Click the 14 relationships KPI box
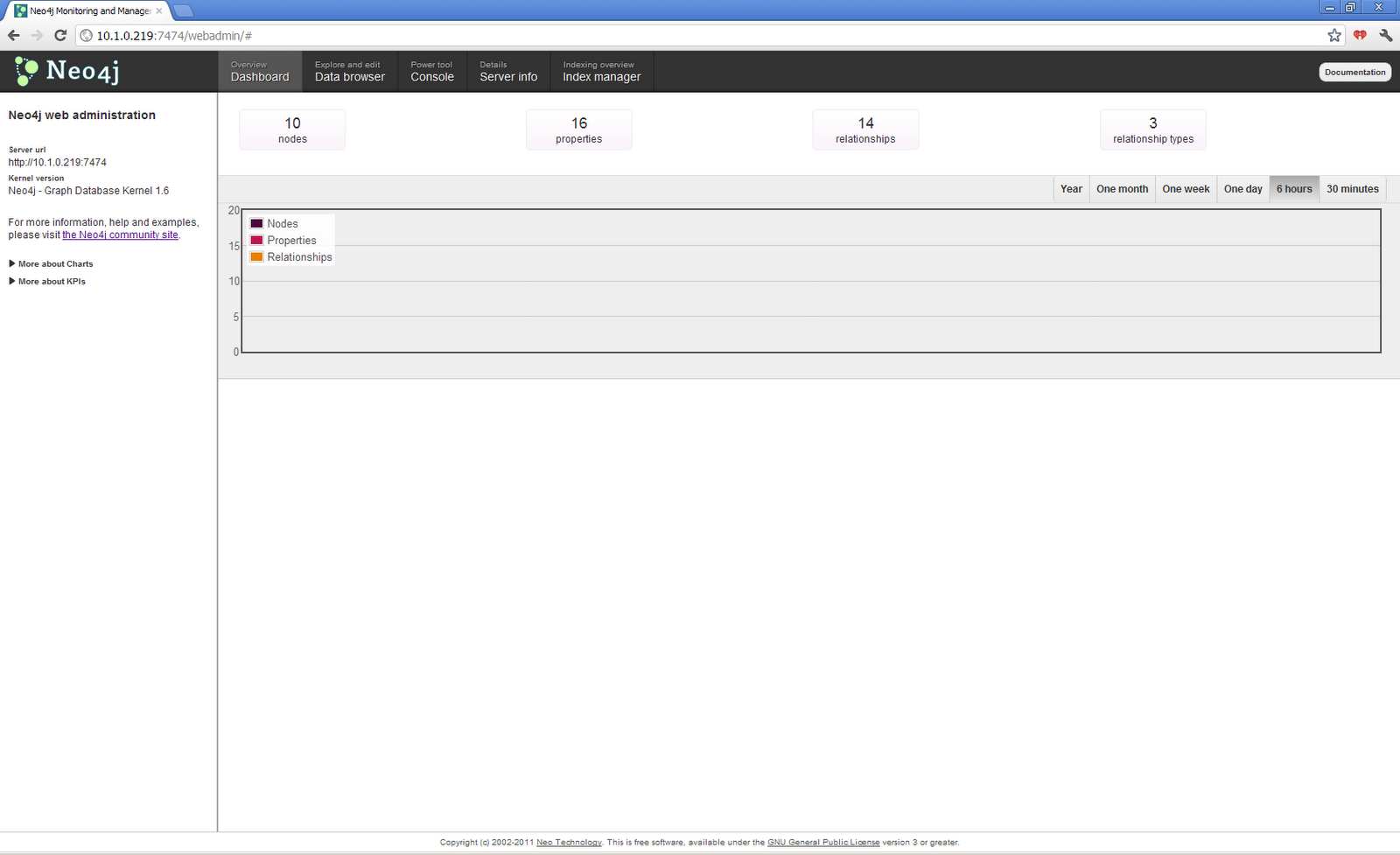Image resolution: width=1400 pixels, height=855 pixels. [x=865, y=130]
